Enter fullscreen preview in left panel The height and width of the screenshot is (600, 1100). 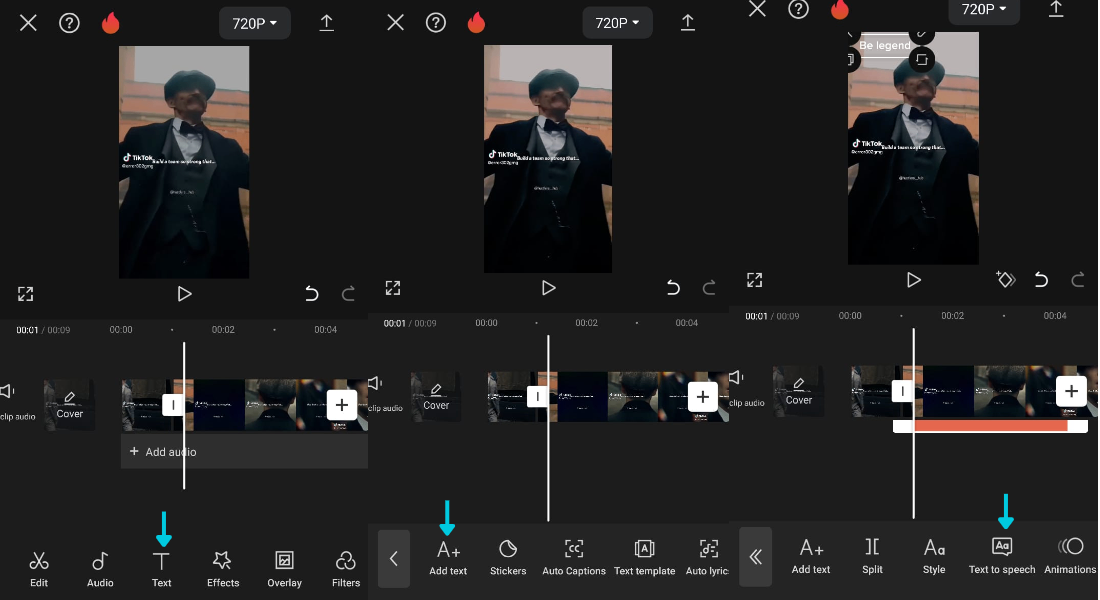pyautogui.click(x=25, y=293)
